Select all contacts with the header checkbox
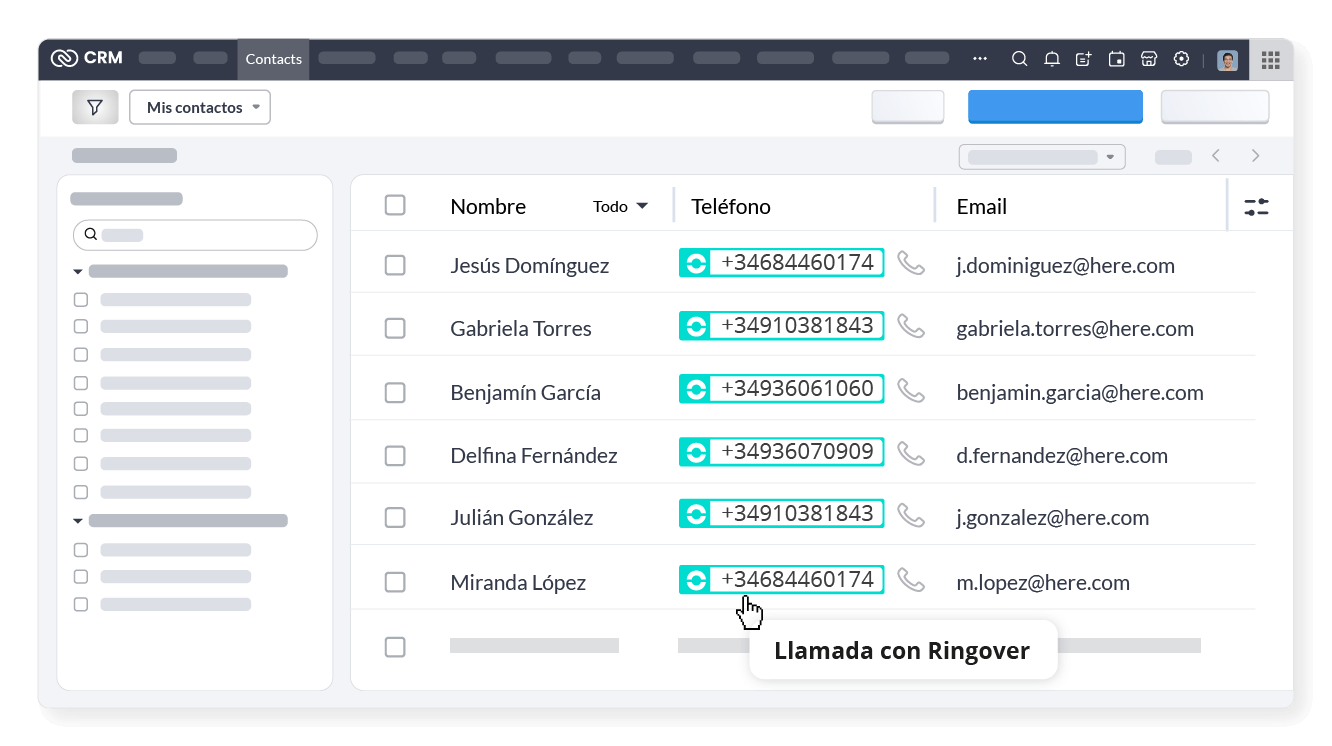 click(x=395, y=204)
